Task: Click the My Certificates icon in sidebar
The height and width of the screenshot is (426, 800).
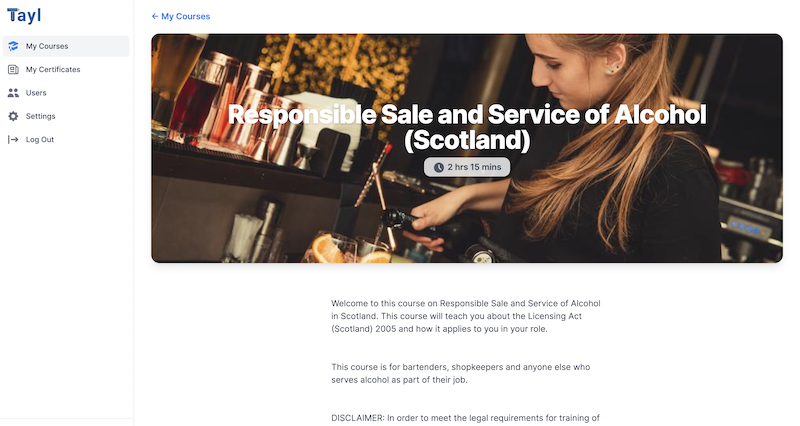Action: point(13,69)
